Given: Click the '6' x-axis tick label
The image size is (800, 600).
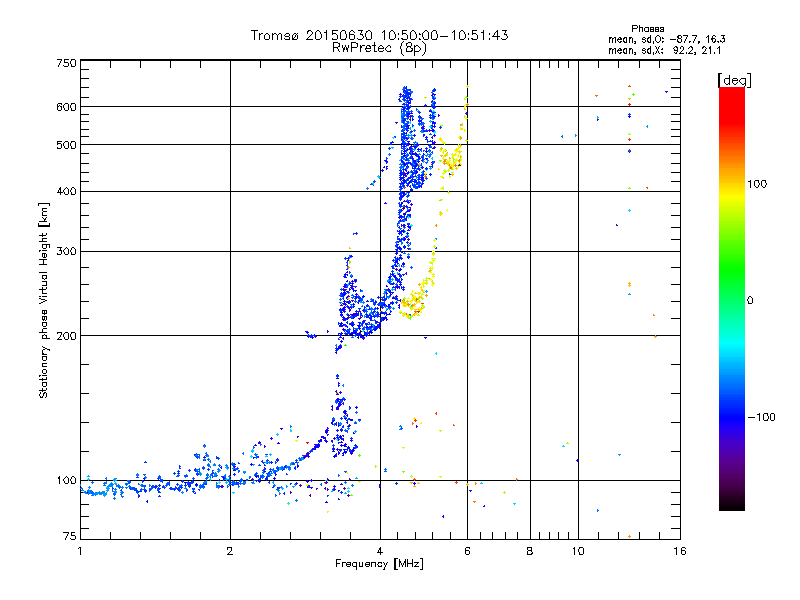Looking at the screenshot, I should pos(467,551).
